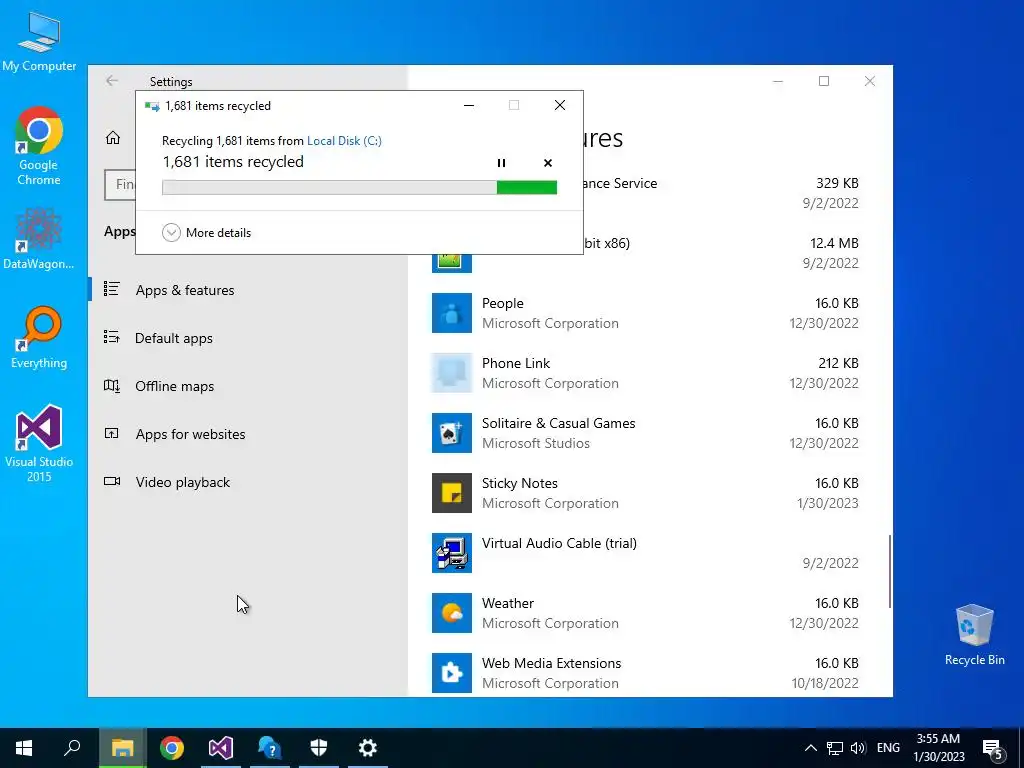Open Google Chrome desktop shortcut
The image size is (1024, 768).
coord(39,146)
